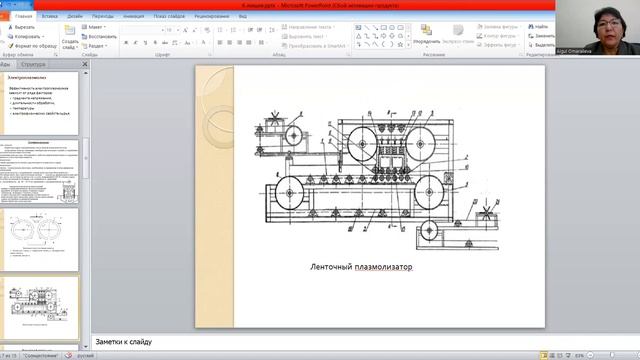Click the Упорядочить (Arrange) button
This screenshot has width=640, height=360.
click(x=427, y=35)
